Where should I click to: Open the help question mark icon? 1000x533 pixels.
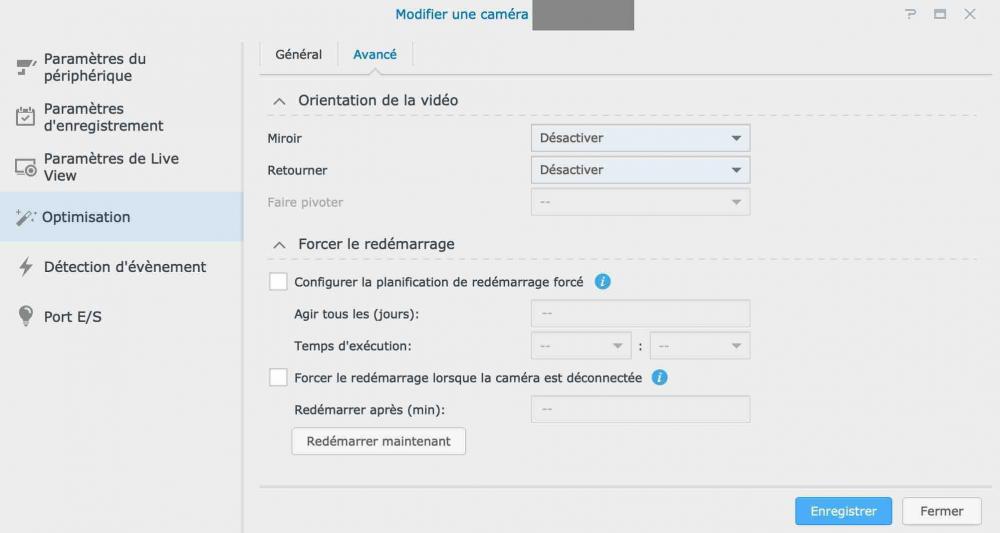[x=911, y=14]
